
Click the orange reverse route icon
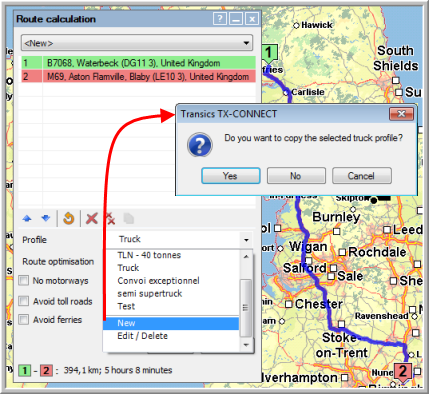click(x=69, y=219)
